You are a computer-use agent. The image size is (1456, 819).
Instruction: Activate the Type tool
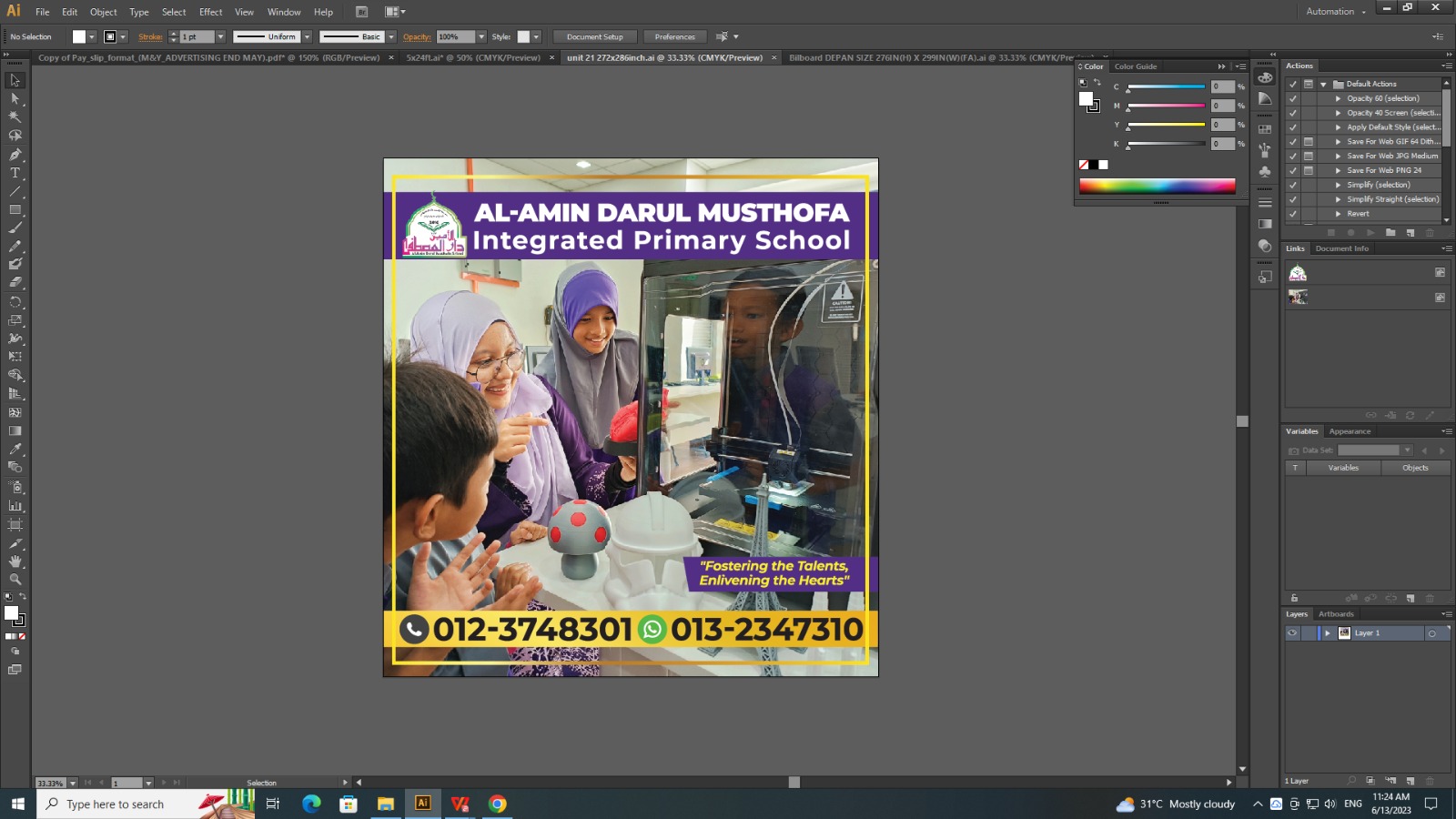[x=15, y=173]
